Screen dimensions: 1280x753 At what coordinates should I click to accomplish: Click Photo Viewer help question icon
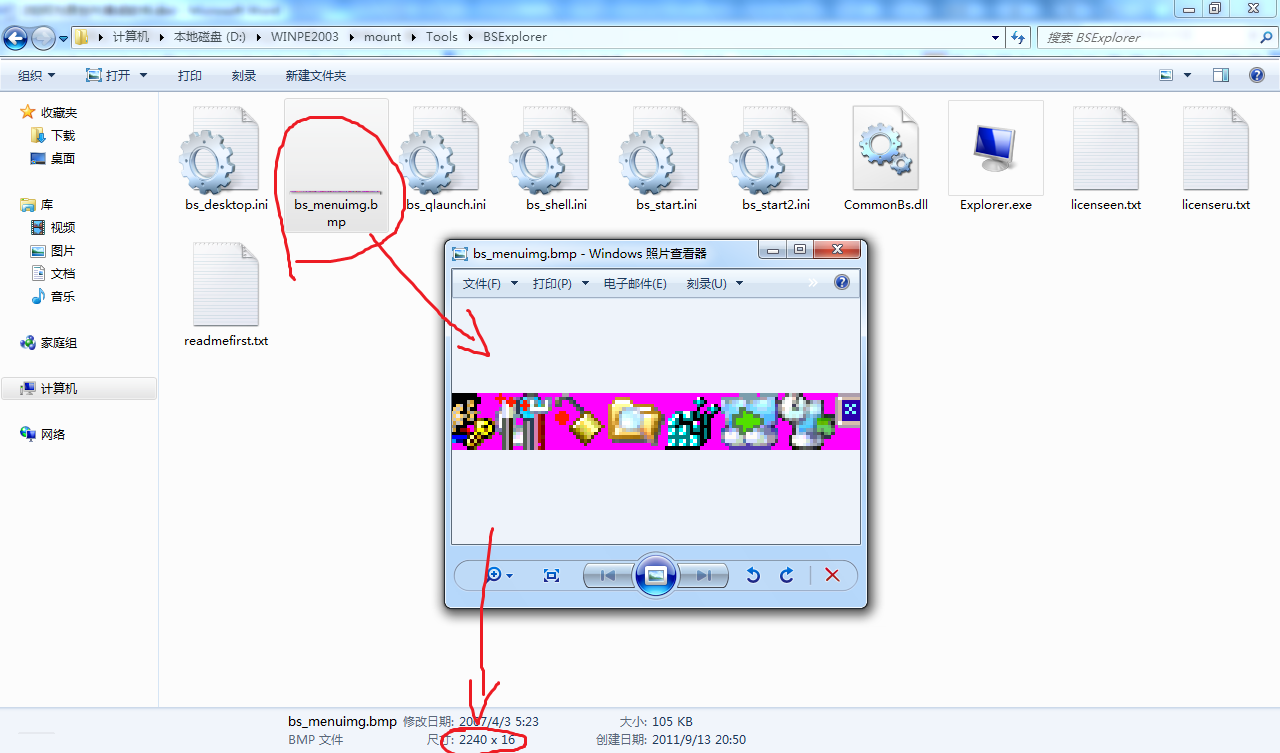pyautogui.click(x=842, y=283)
